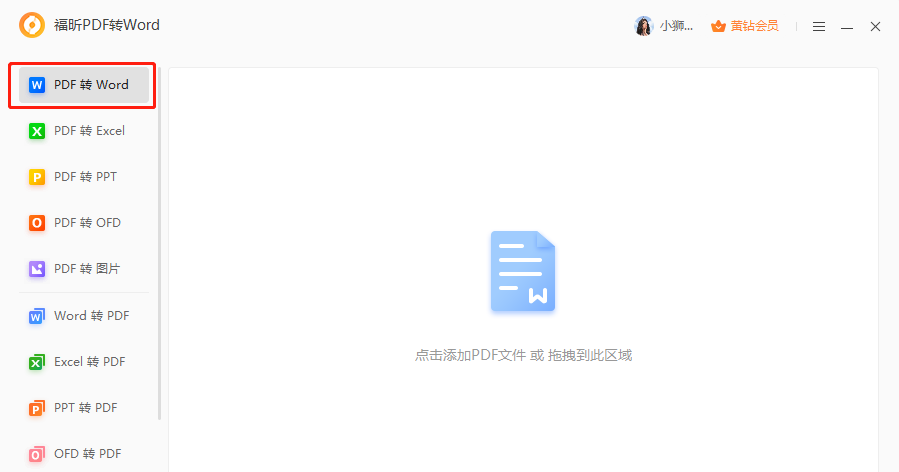
Task: Click the 福昕PDF转Word title text
Action: coord(107,25)
